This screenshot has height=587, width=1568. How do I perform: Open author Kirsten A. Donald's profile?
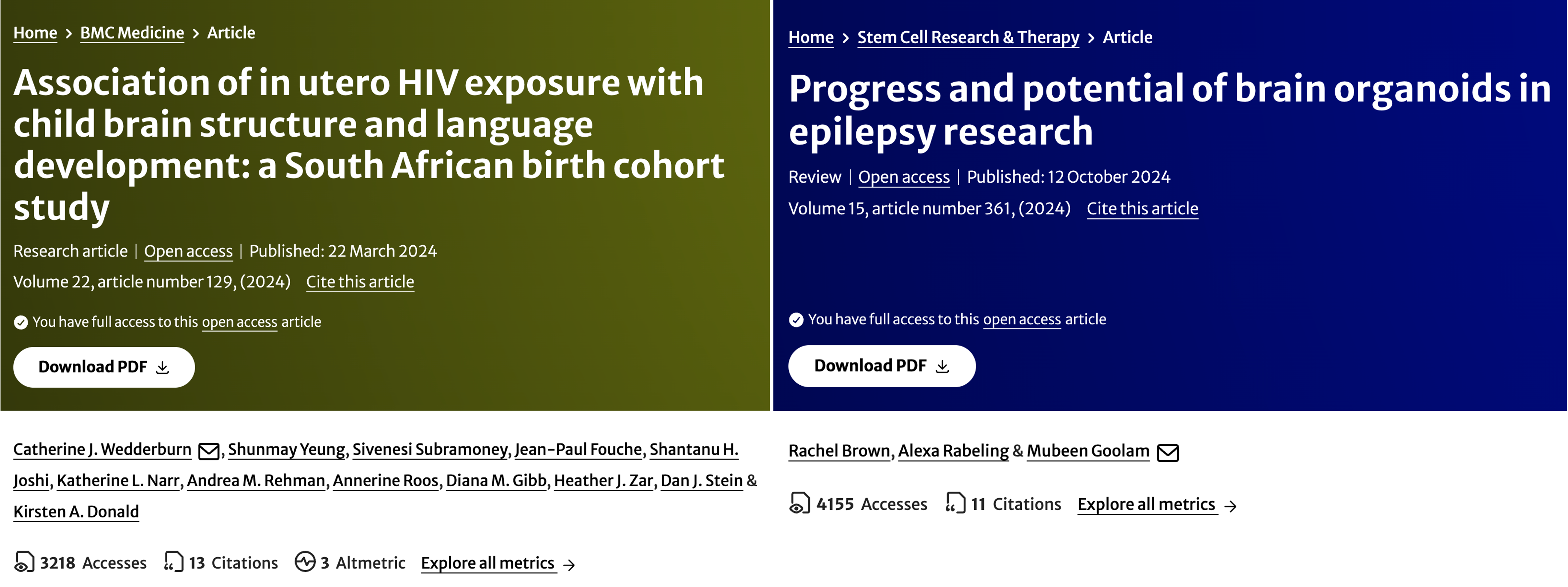(76, 512)
